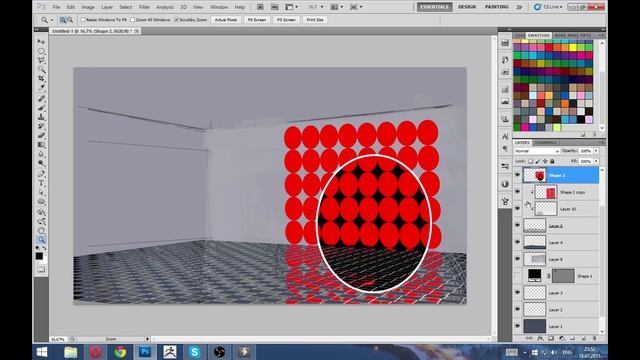Select the Polygonal Lasso tool
The image size is (640, 360).
pos(41,60)
